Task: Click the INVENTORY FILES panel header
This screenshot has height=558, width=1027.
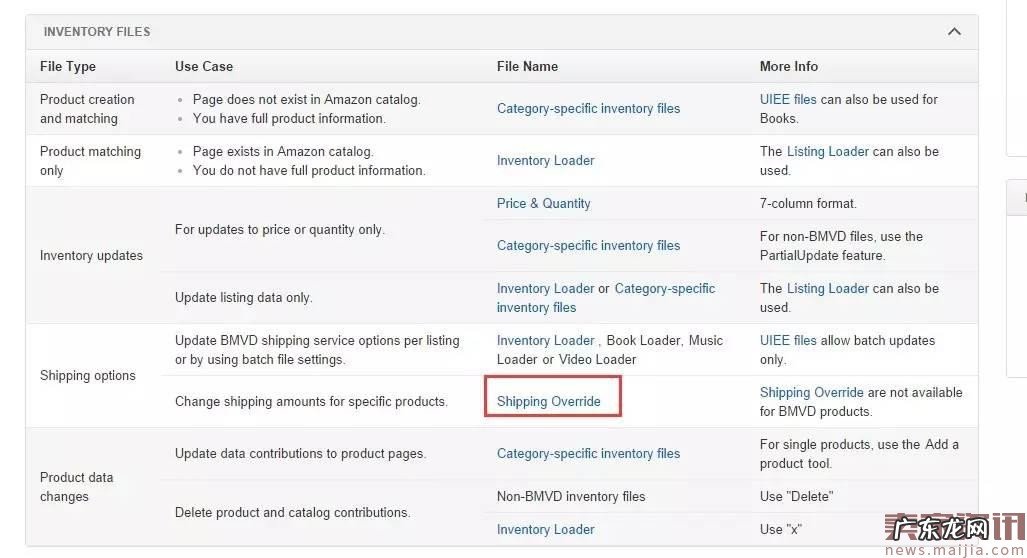Action: 97,32
